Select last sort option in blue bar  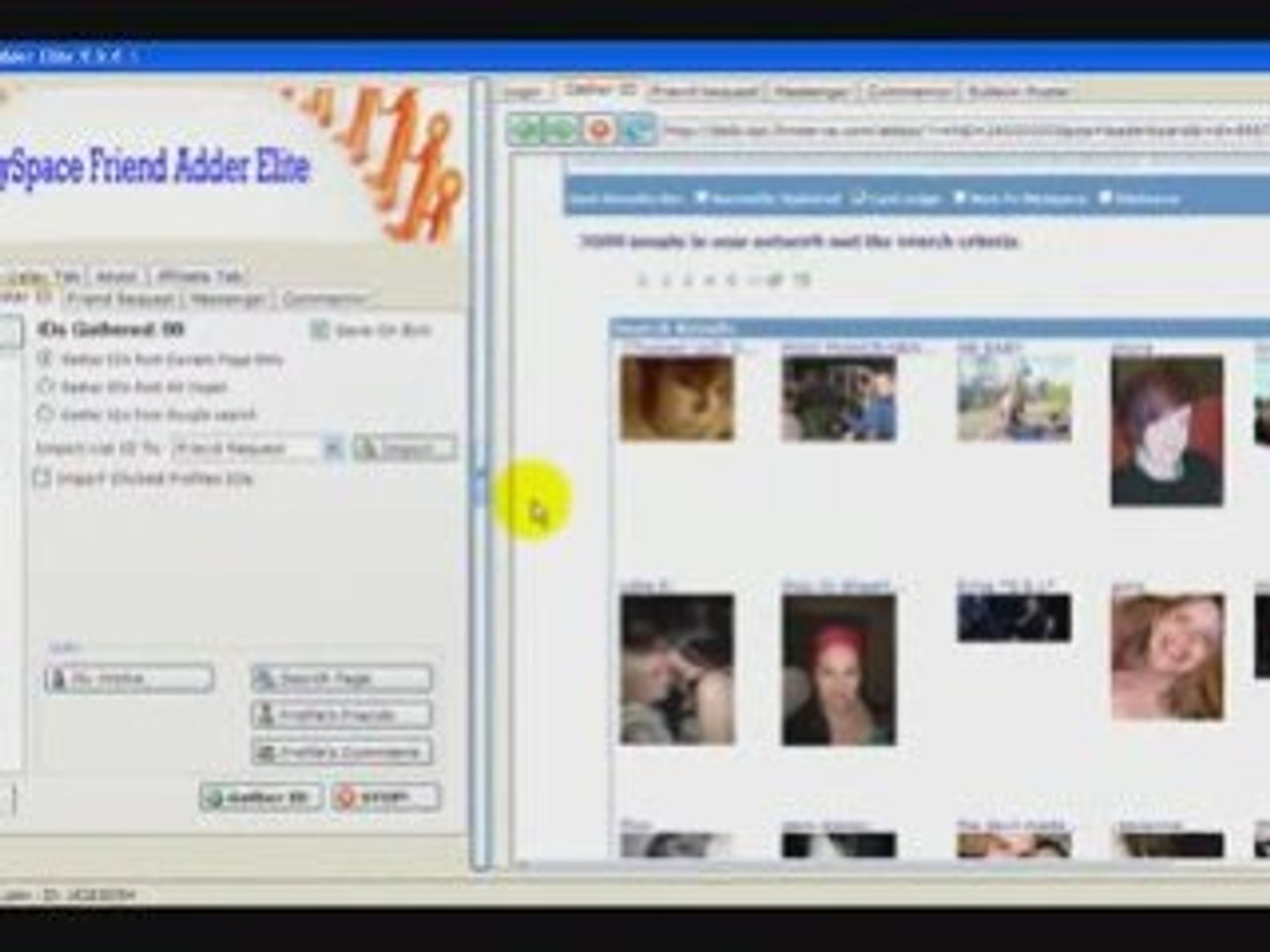(1105, 197)
